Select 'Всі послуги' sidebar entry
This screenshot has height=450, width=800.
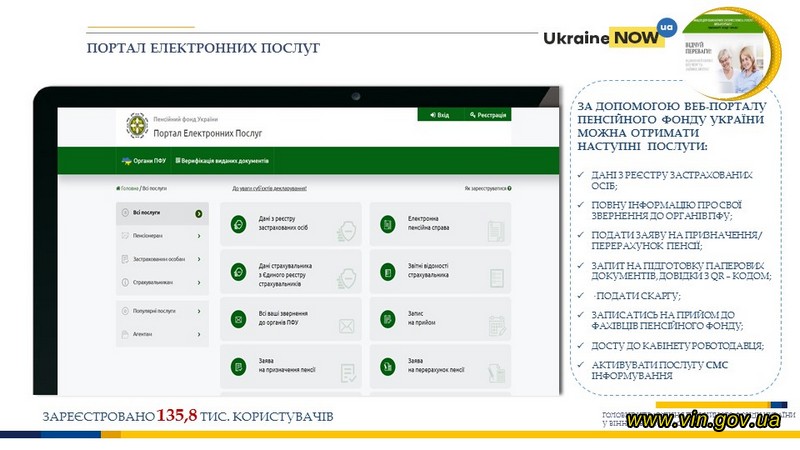click(x=162, y=213)
